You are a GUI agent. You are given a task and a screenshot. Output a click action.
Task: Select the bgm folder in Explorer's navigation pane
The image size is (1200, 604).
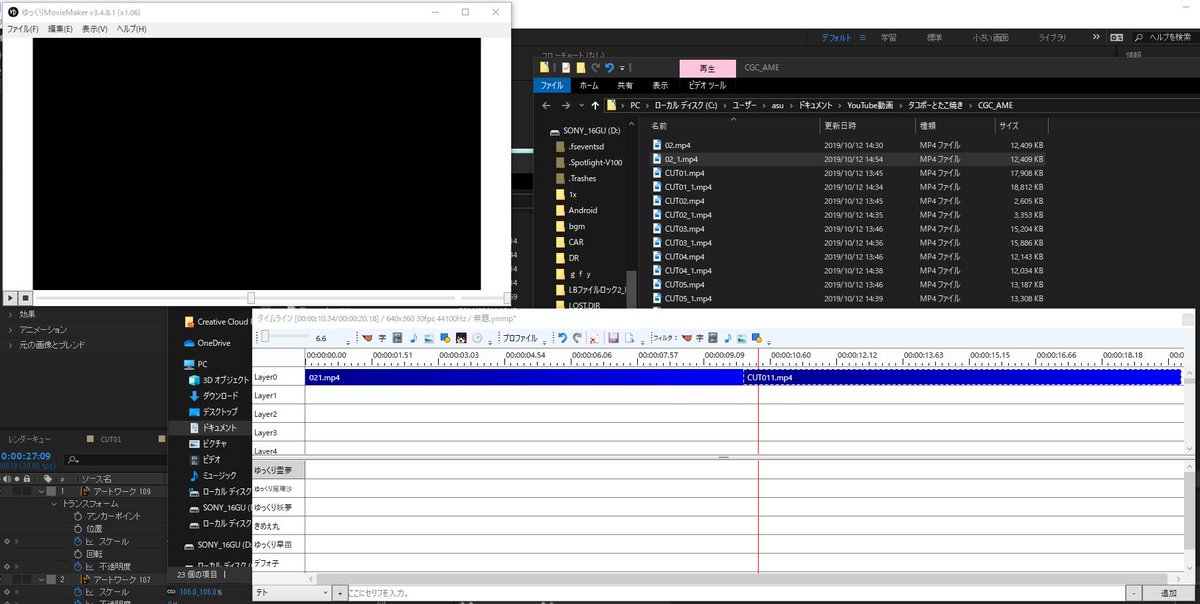(x=578, y=226)
